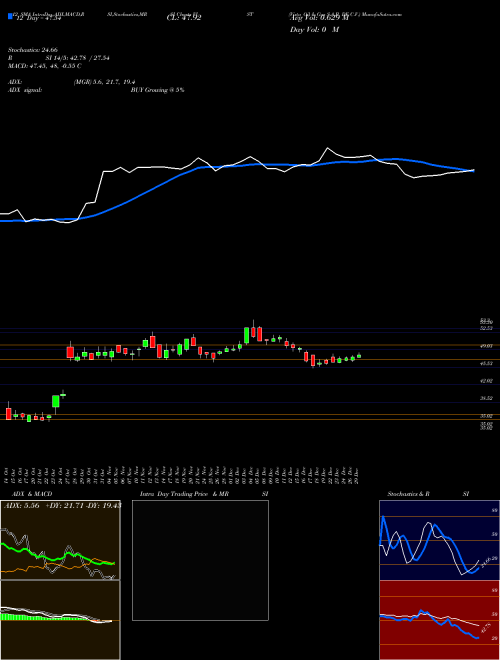This screenshot has height=660, width=500.
Task: Select the 'ADX: 5.56 +DY: 21.71 -DY: 19.43' readout
Action: pos(62,505)
